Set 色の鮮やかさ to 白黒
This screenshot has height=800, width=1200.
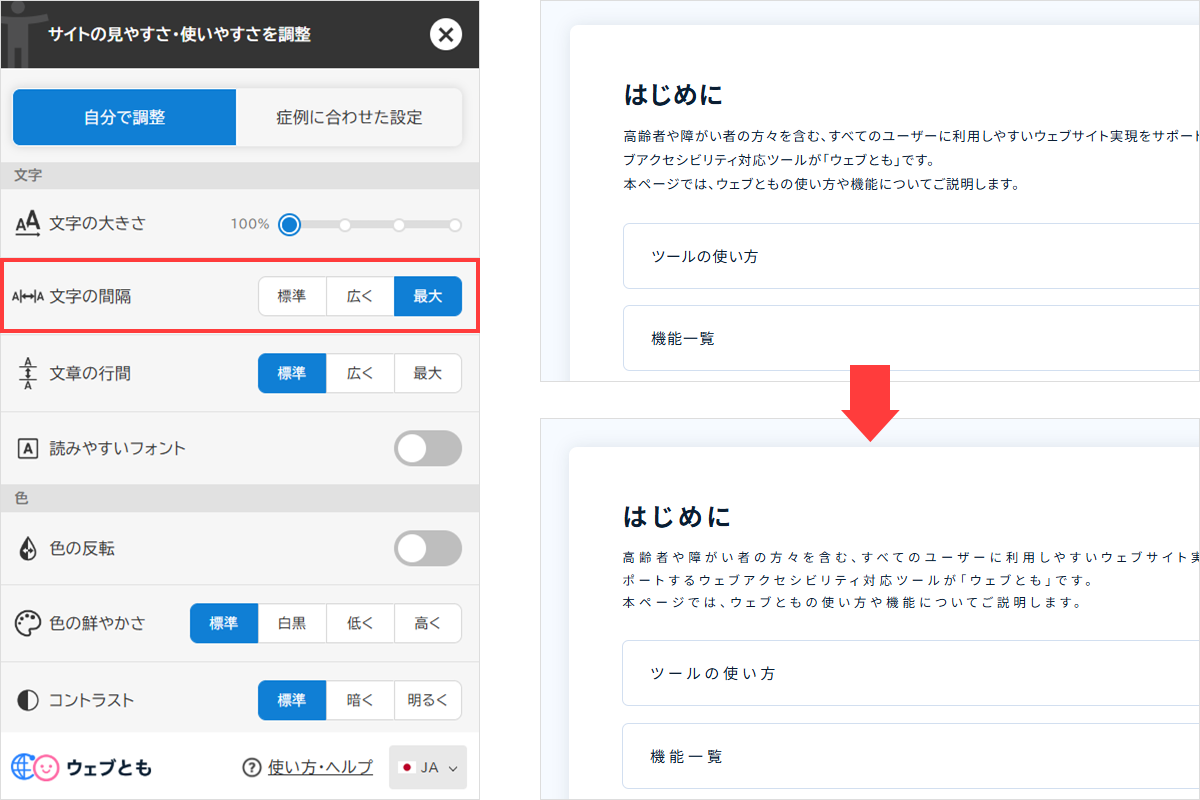[292, 624]
